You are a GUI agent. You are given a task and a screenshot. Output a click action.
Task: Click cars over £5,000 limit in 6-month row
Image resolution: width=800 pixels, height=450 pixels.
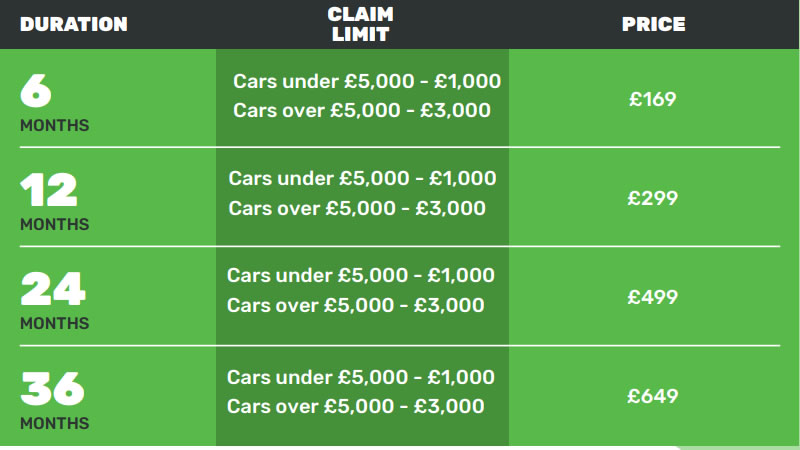(x=362, y=110)
